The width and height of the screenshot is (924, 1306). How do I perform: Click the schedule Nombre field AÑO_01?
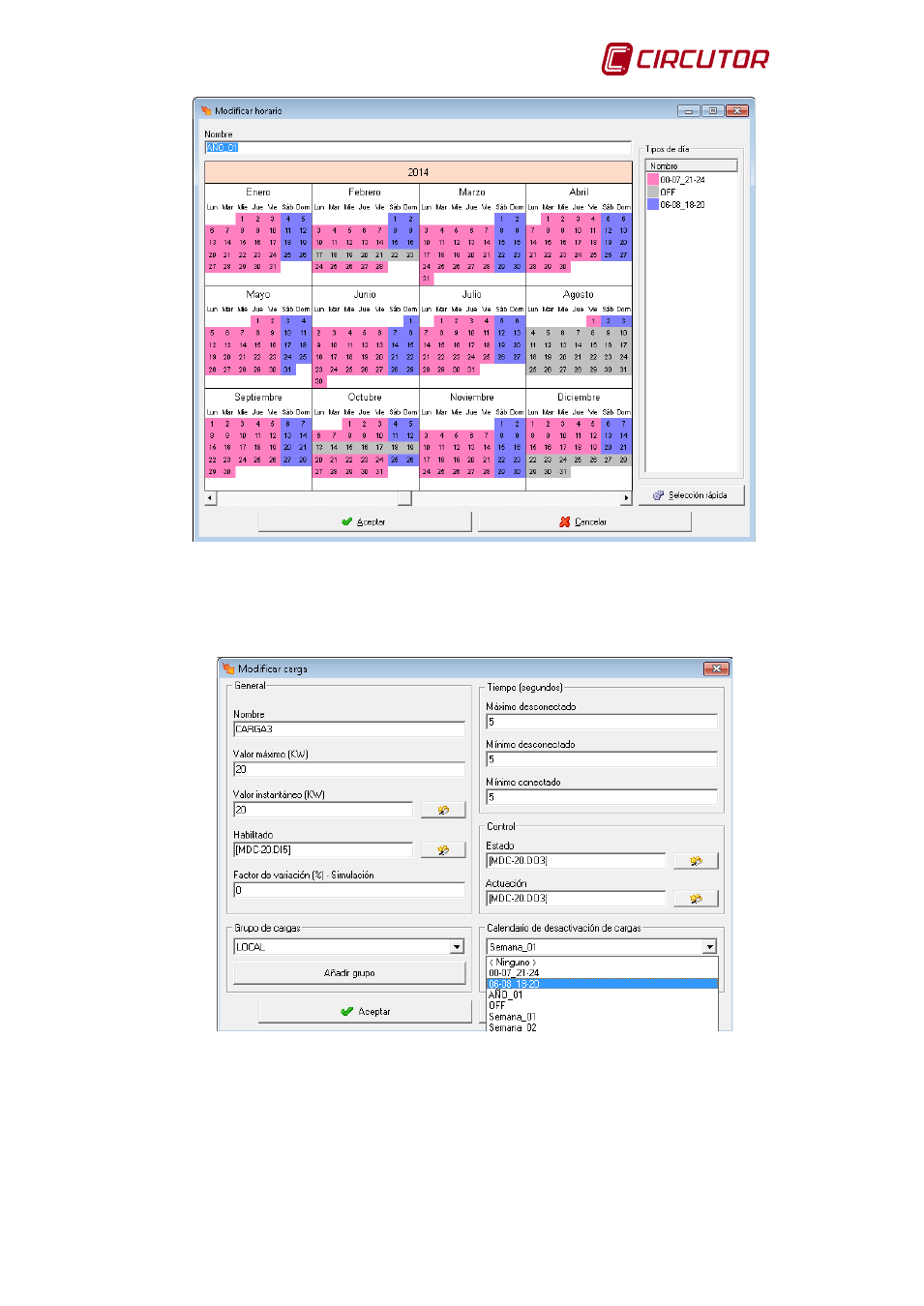[418, 147]
